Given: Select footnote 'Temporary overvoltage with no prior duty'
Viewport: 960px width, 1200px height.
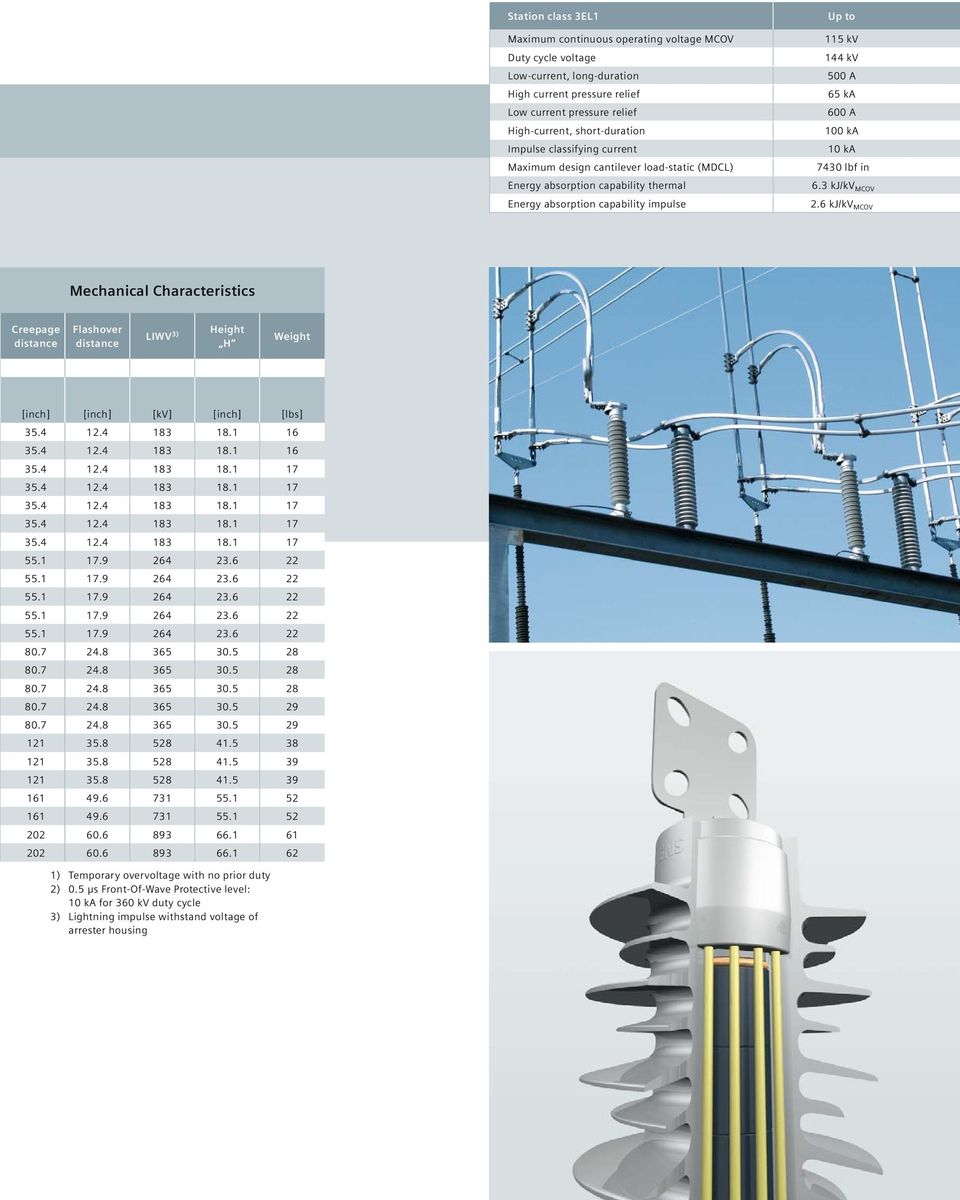Looking at the screenshot, I should (169, 875).
